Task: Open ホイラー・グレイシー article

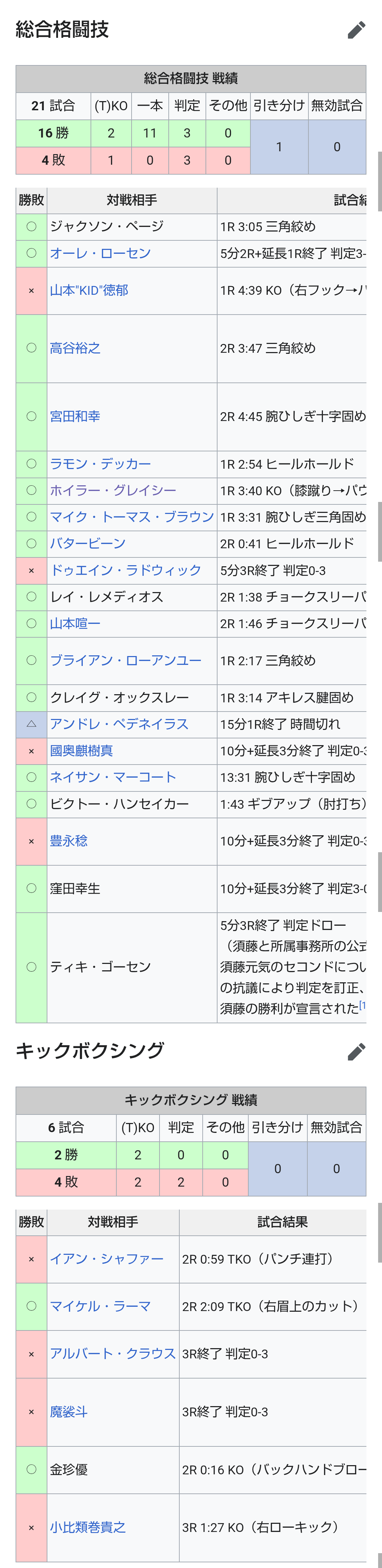Action: [x=113, y=491]
